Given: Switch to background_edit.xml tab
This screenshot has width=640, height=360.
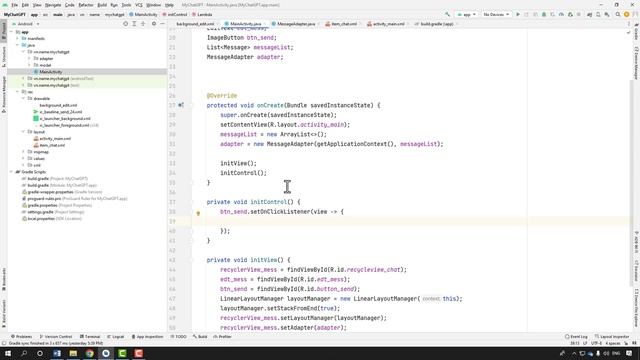Looking at the screenshot, I should point(196,24).
